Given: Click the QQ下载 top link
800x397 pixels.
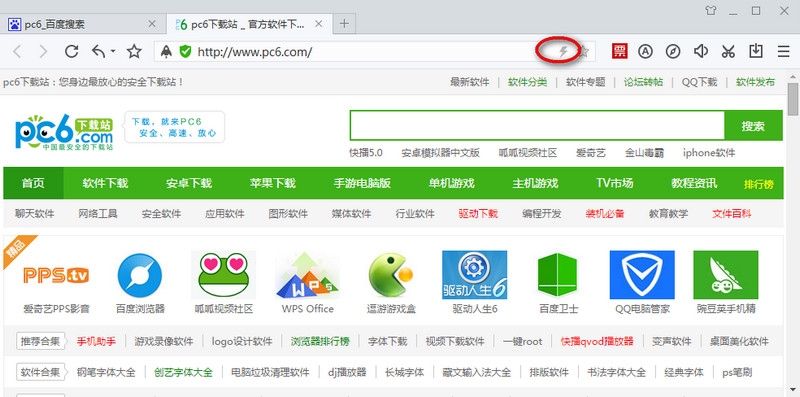Looking at the screenshot, I should (x=699, y=82).
